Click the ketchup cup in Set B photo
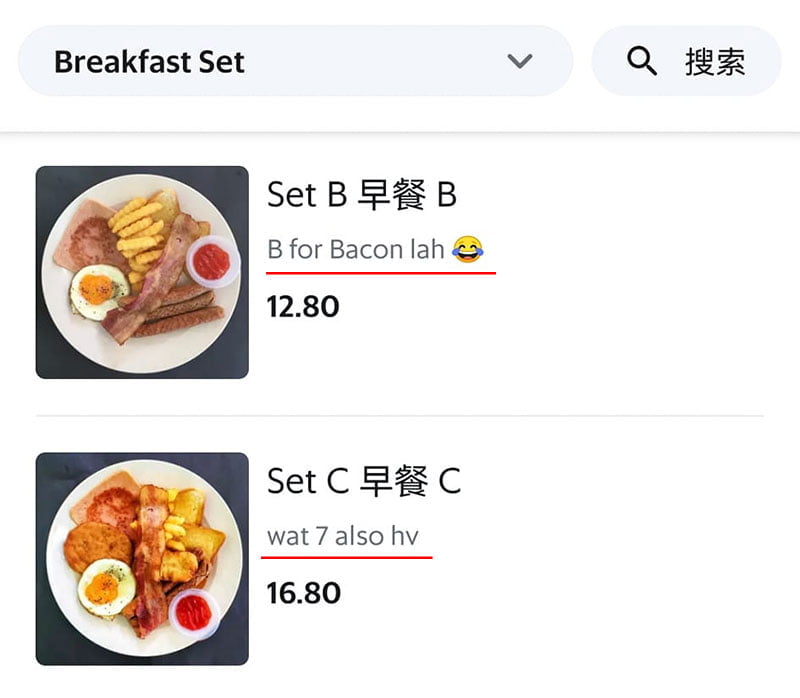The image size is (800, 698). (x=212, y=262)
